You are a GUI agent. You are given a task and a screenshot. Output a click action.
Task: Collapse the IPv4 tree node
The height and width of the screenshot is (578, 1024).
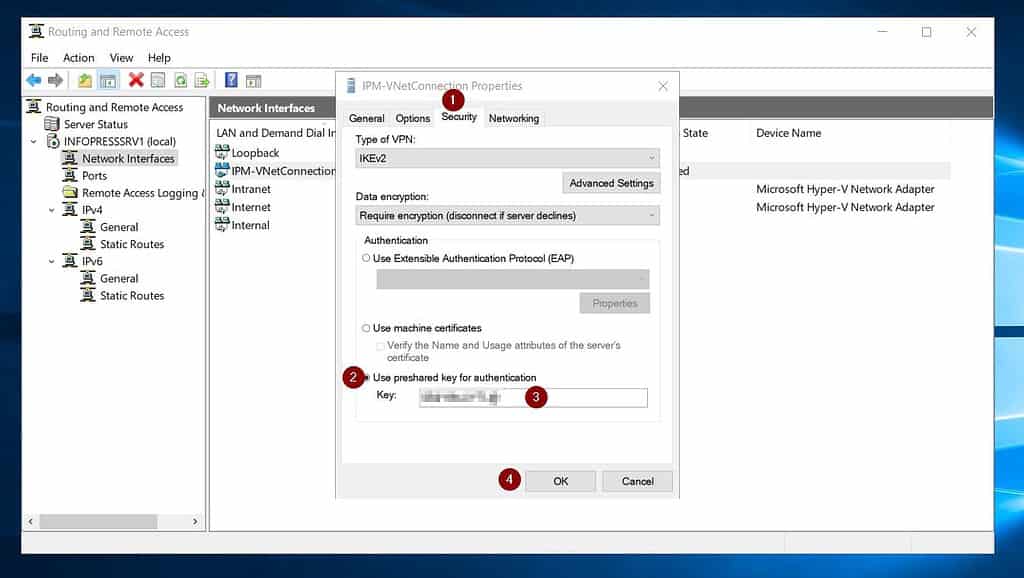pyautogui.click(x=52, y=210)
